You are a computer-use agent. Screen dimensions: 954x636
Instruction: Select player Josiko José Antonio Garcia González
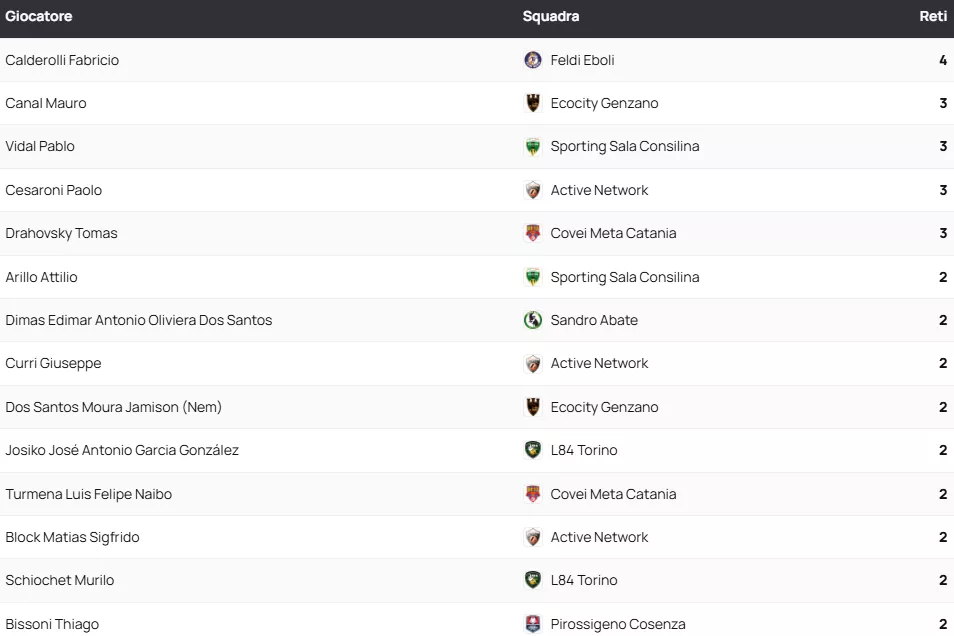click(x=122, y=450)
